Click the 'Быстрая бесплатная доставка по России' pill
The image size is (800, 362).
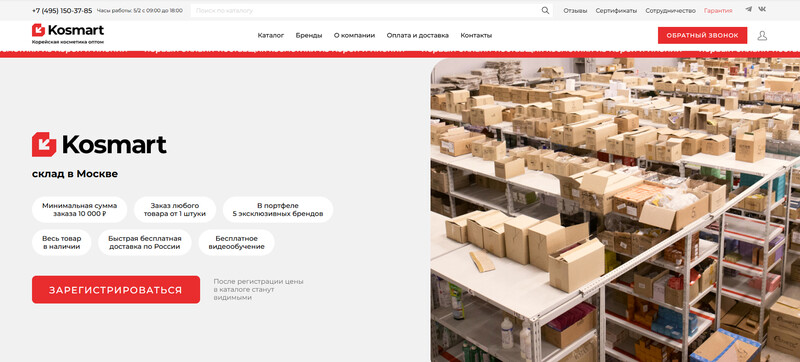click(144, 242)
